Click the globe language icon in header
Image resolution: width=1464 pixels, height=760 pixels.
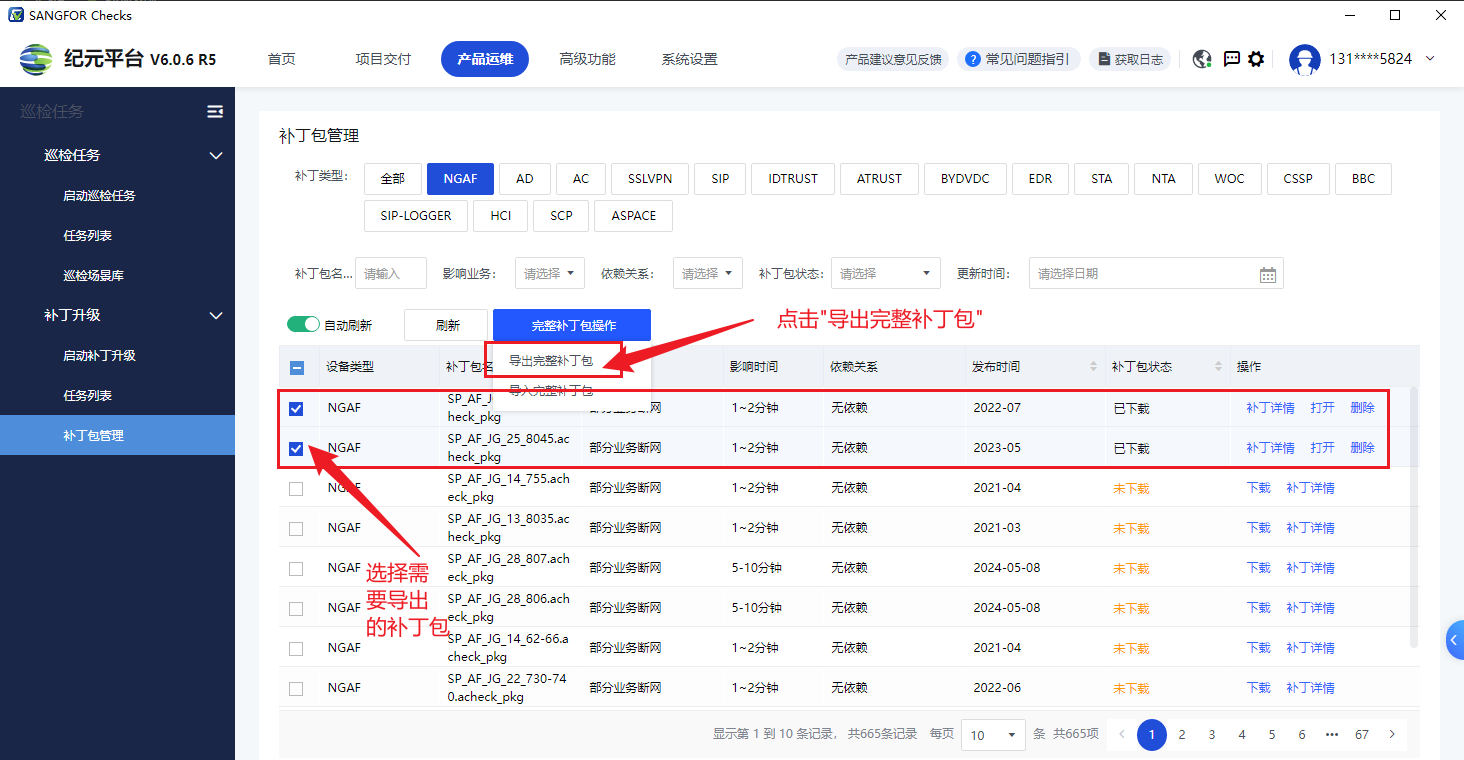tap(1202, 59)
